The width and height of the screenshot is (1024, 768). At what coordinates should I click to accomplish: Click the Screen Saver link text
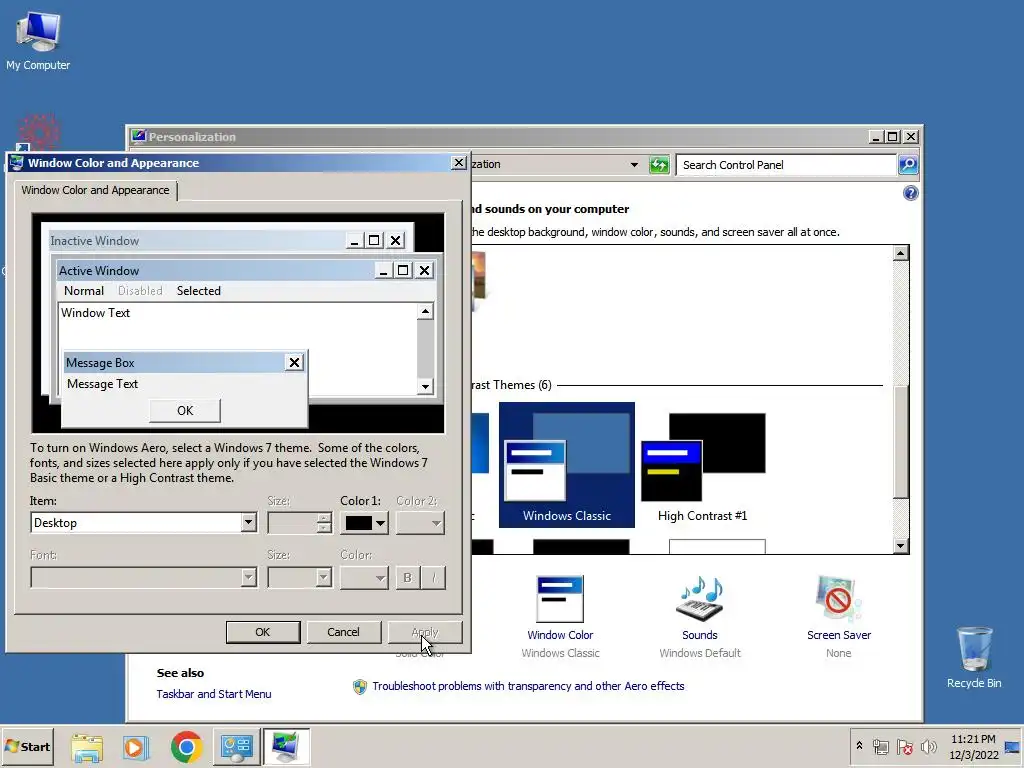point(839,635)
